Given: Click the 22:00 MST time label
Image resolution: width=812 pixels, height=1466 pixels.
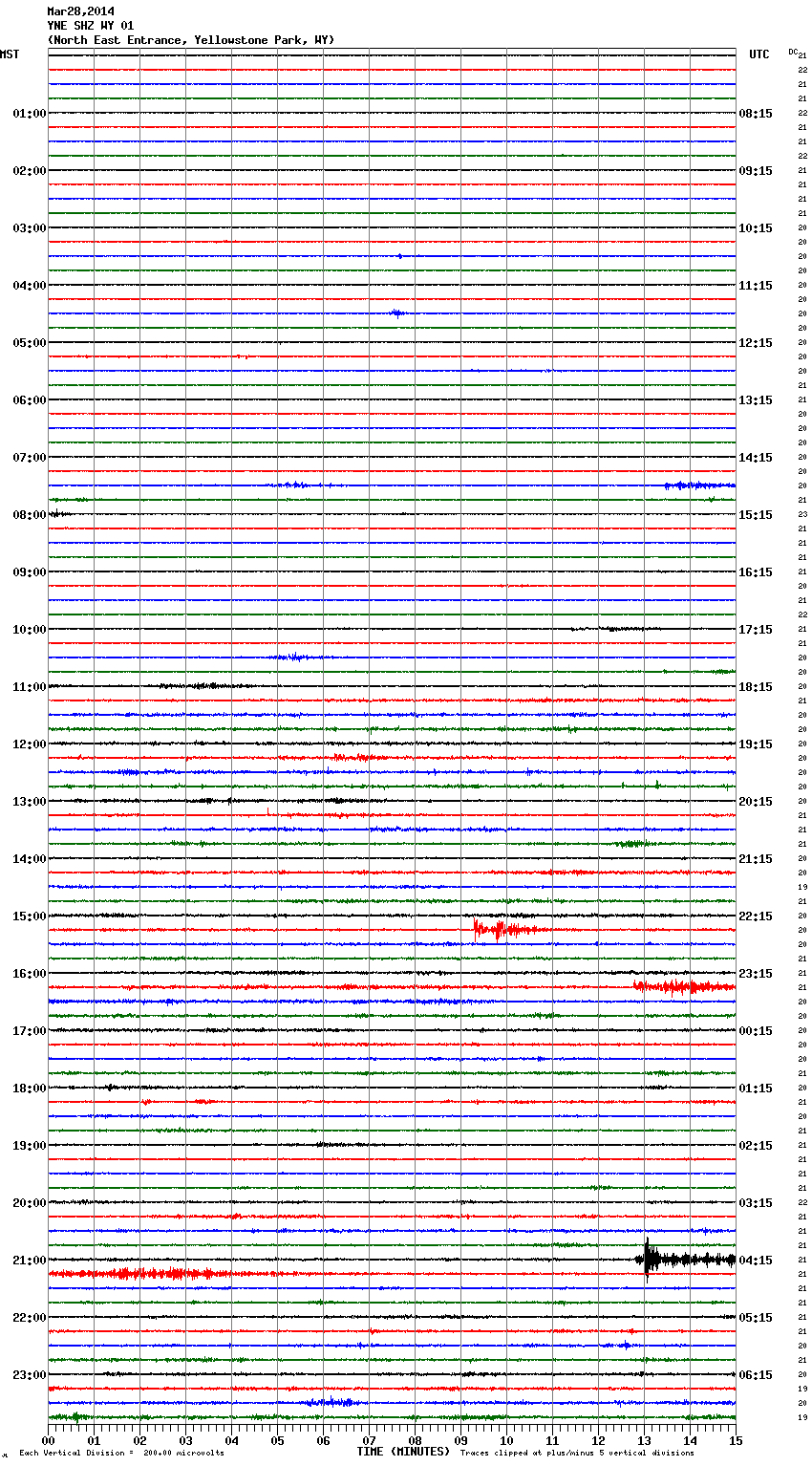Looking at the screenshot, I should [x=30, y=1318].
